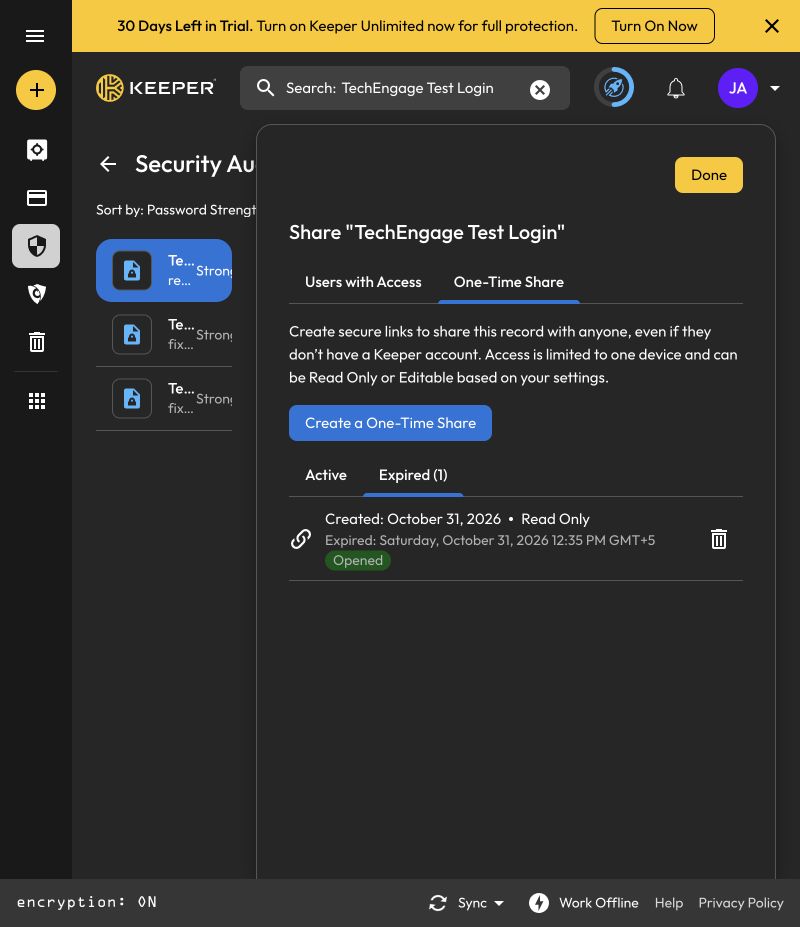Go back with the arrow beside Security Audit

click(108, 164)
